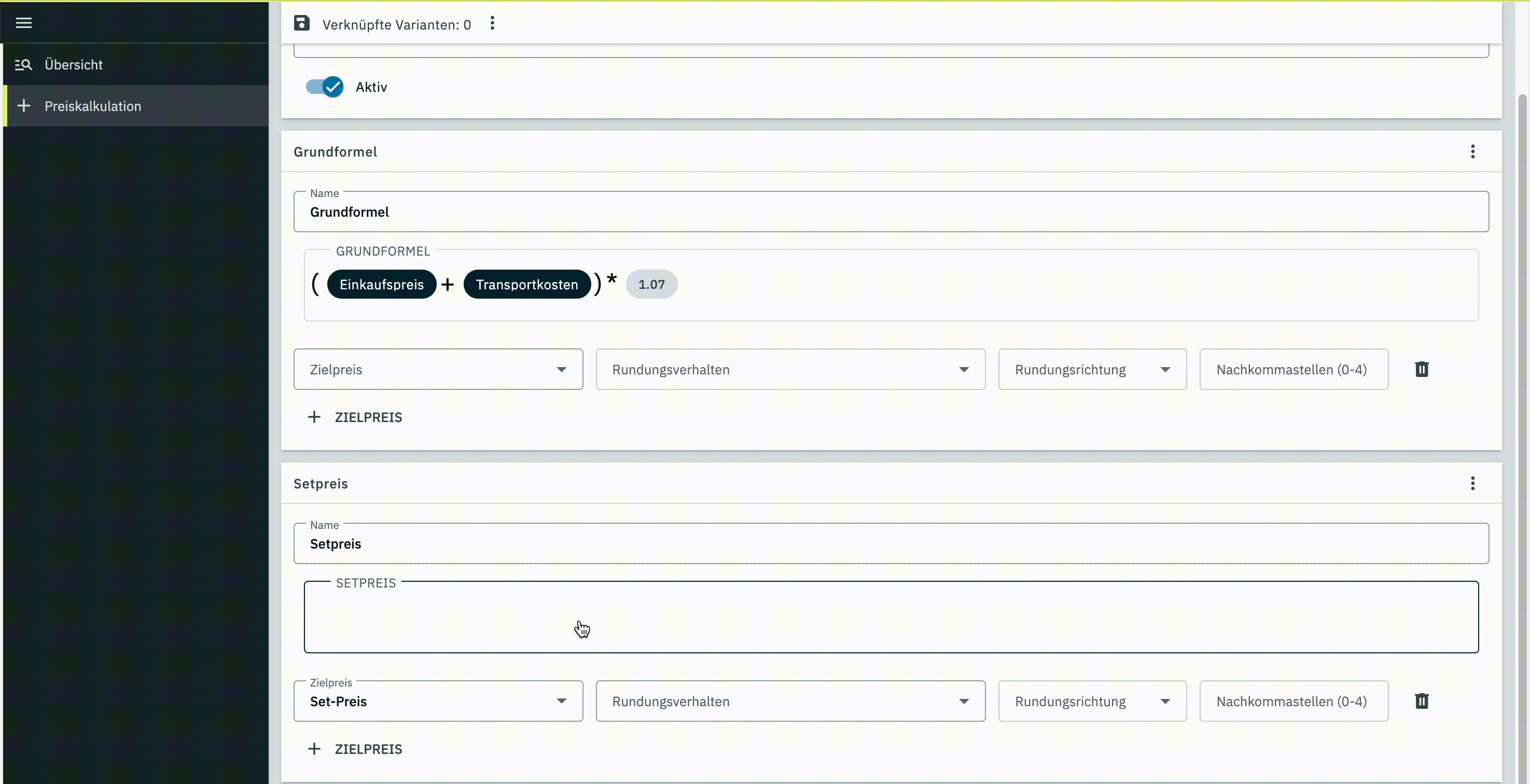
Task: Click the Name field containing Grundformel
Action: coord(891,212)
